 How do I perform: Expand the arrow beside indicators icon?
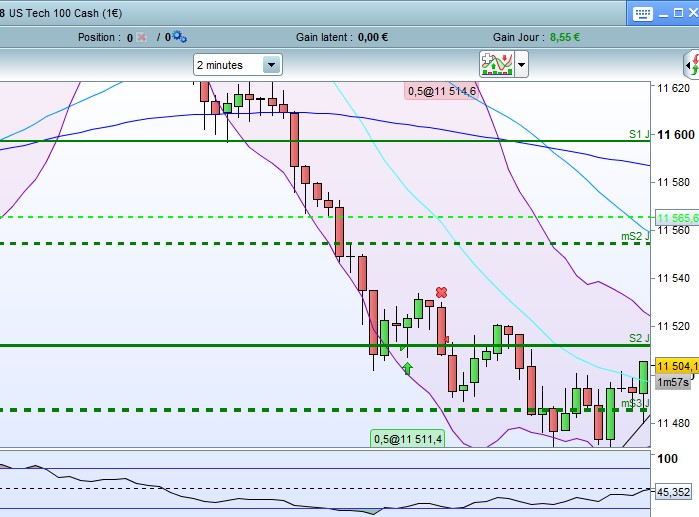coord(521,65)
